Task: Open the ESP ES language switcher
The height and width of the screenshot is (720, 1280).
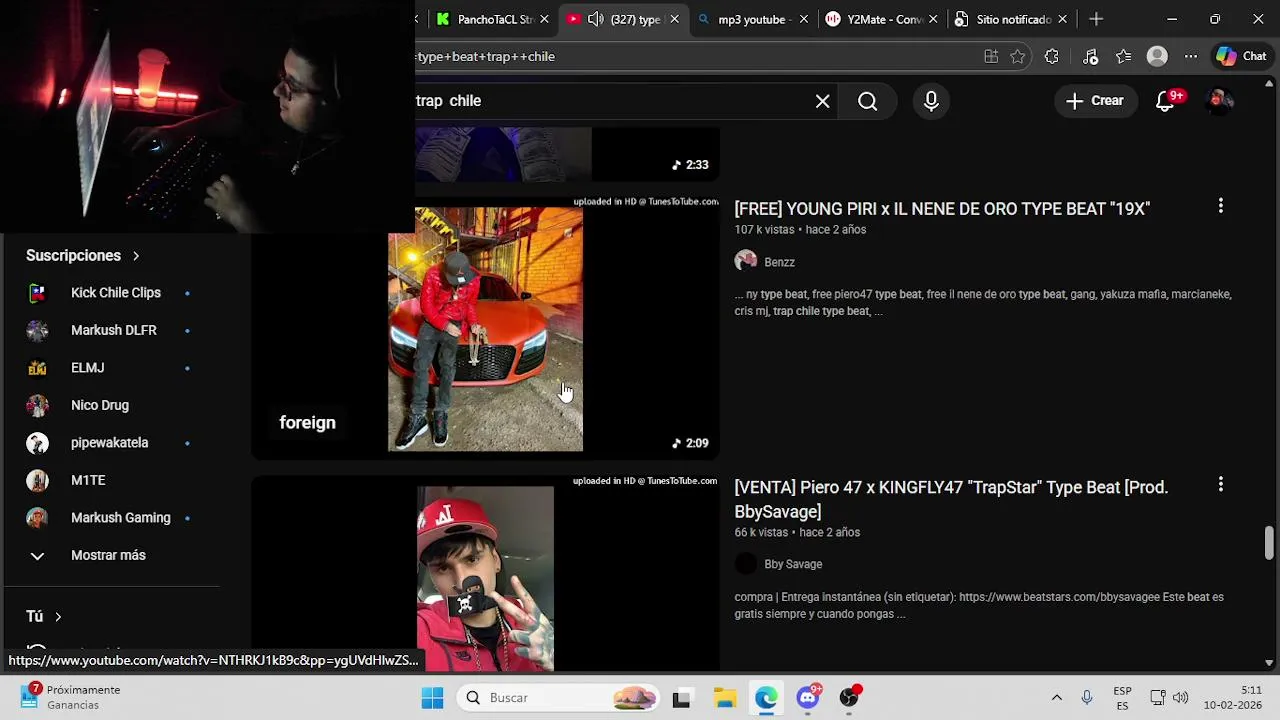Action: coord(1122,698)
